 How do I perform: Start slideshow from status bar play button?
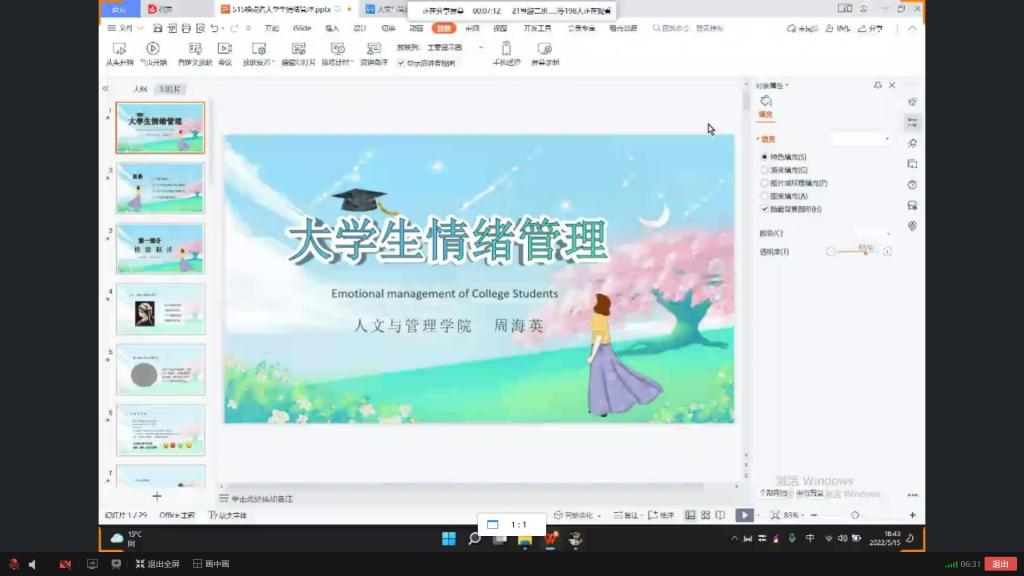click(x=744, y=515)
